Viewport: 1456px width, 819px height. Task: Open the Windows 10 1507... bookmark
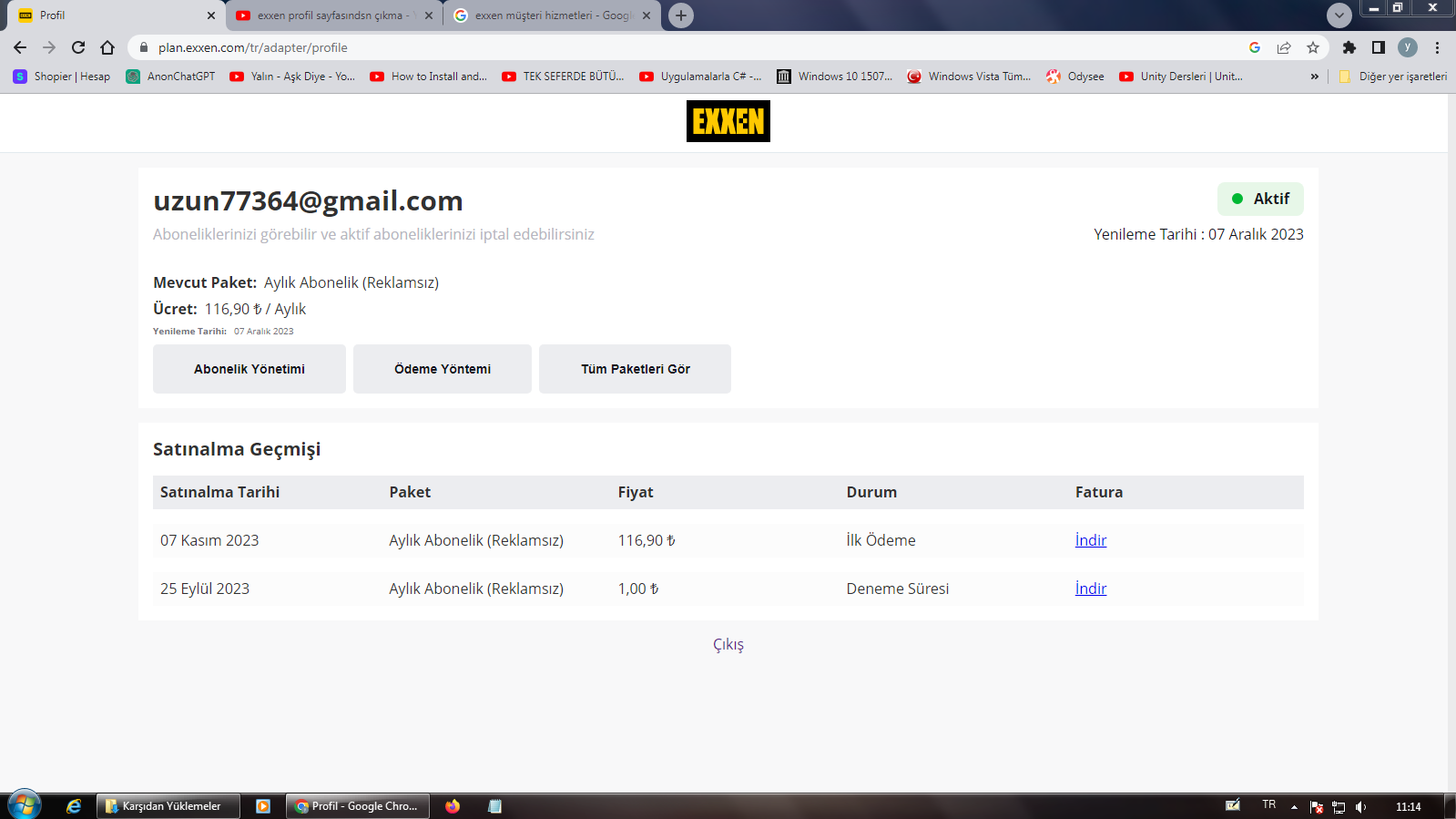pos(835,77)
